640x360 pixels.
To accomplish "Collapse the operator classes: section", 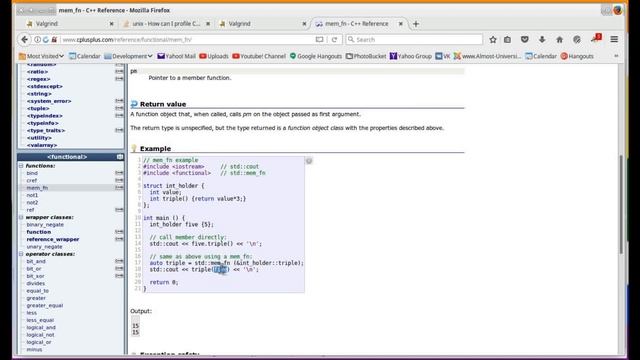I will (x=21, y=254).
